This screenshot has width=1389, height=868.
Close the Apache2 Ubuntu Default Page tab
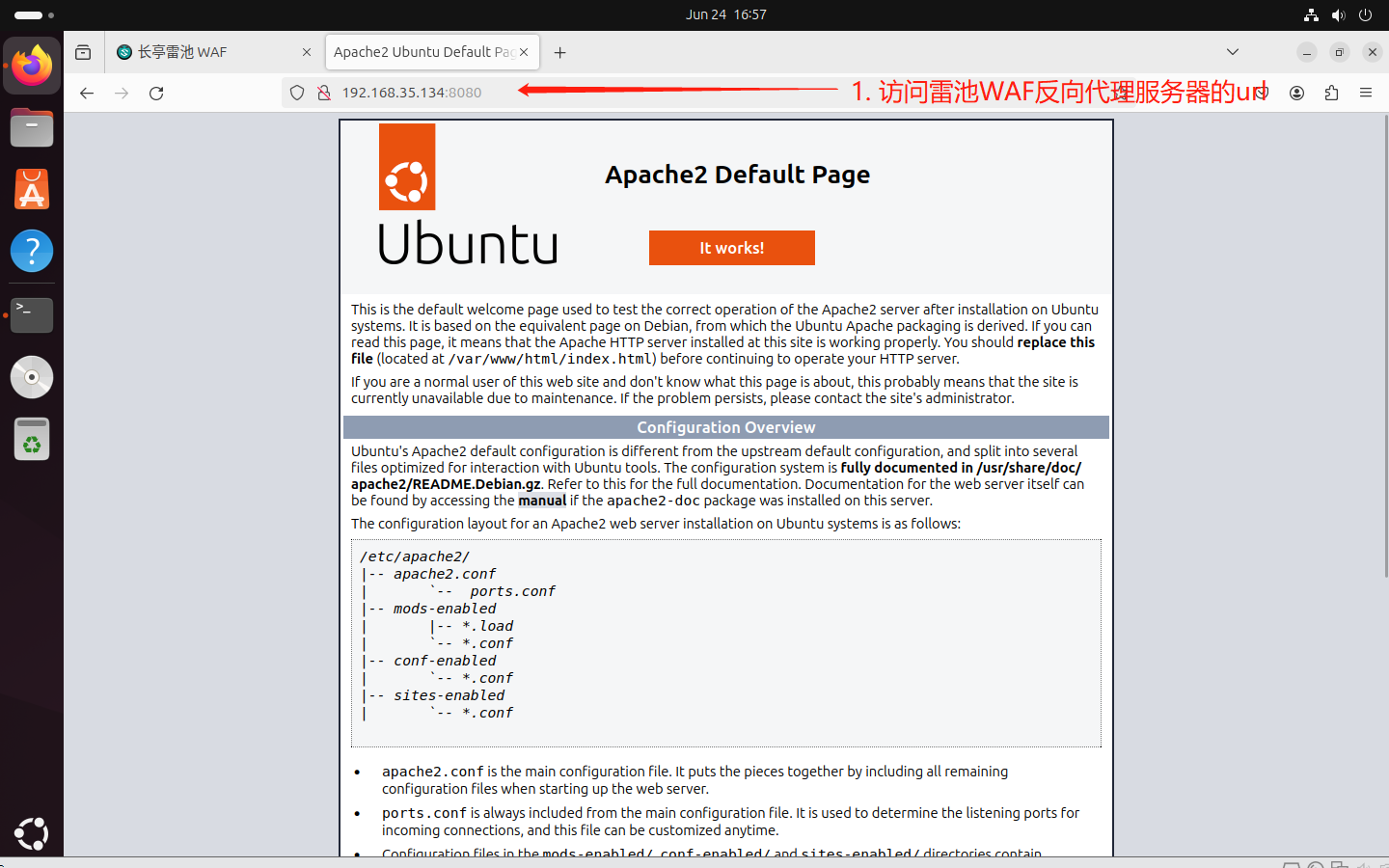(524, 52)
